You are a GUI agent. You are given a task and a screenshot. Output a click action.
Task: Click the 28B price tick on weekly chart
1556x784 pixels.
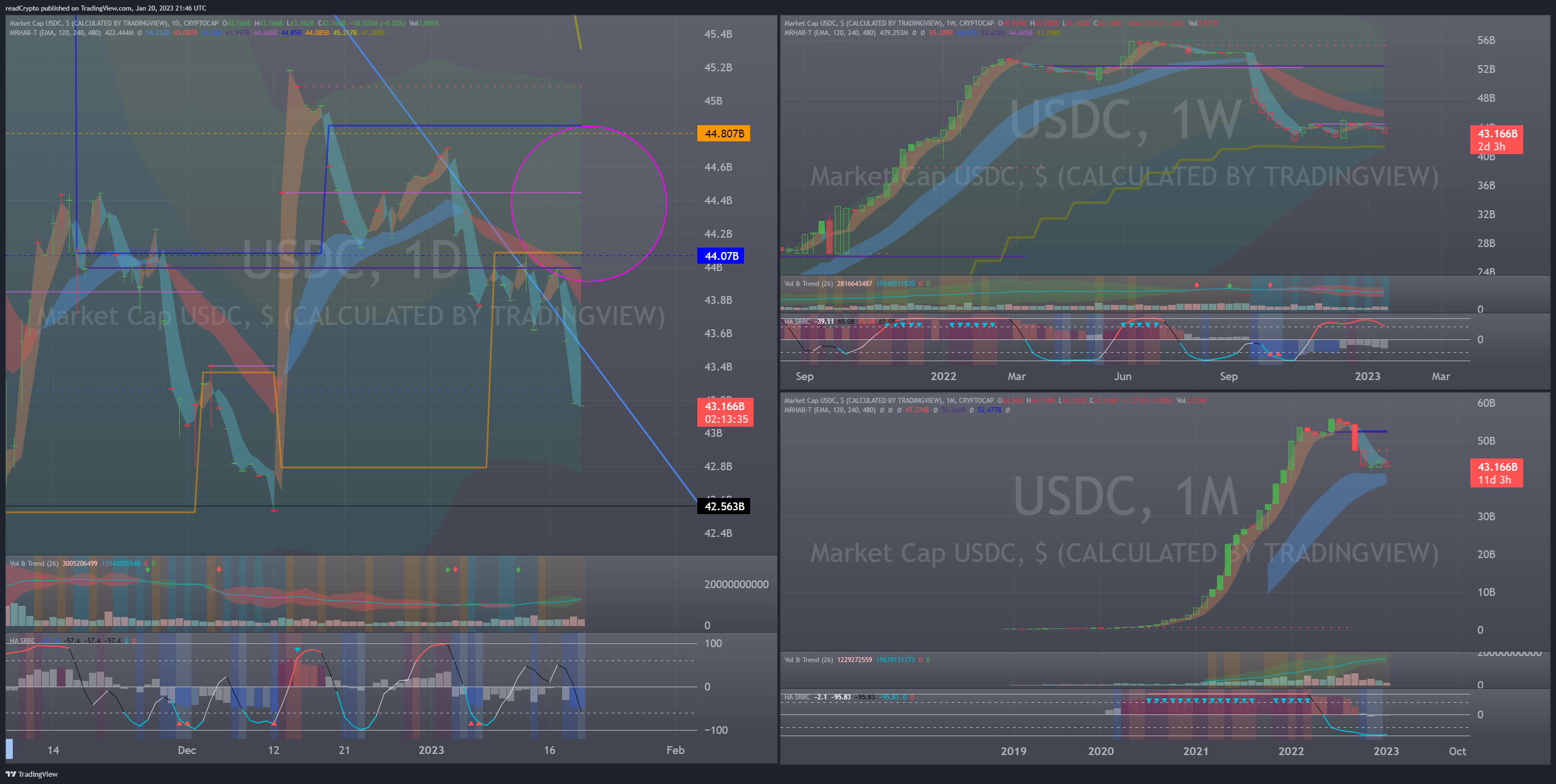click(1486, 243)
